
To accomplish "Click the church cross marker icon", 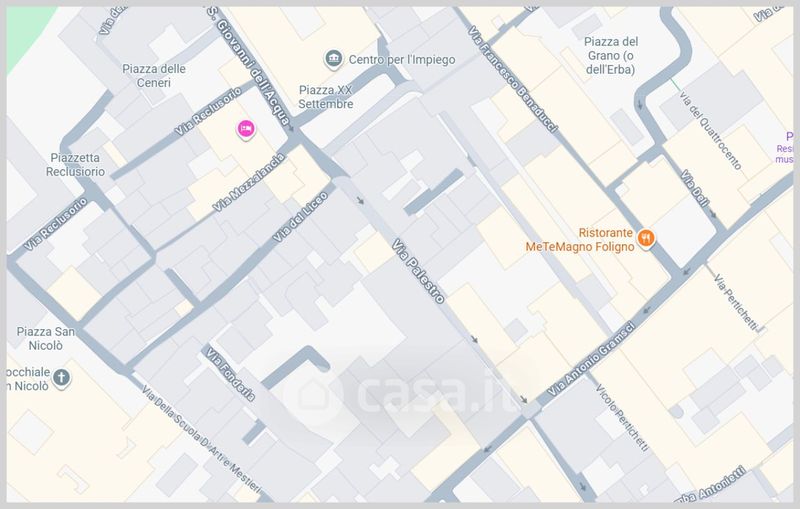I will point(62,378).
